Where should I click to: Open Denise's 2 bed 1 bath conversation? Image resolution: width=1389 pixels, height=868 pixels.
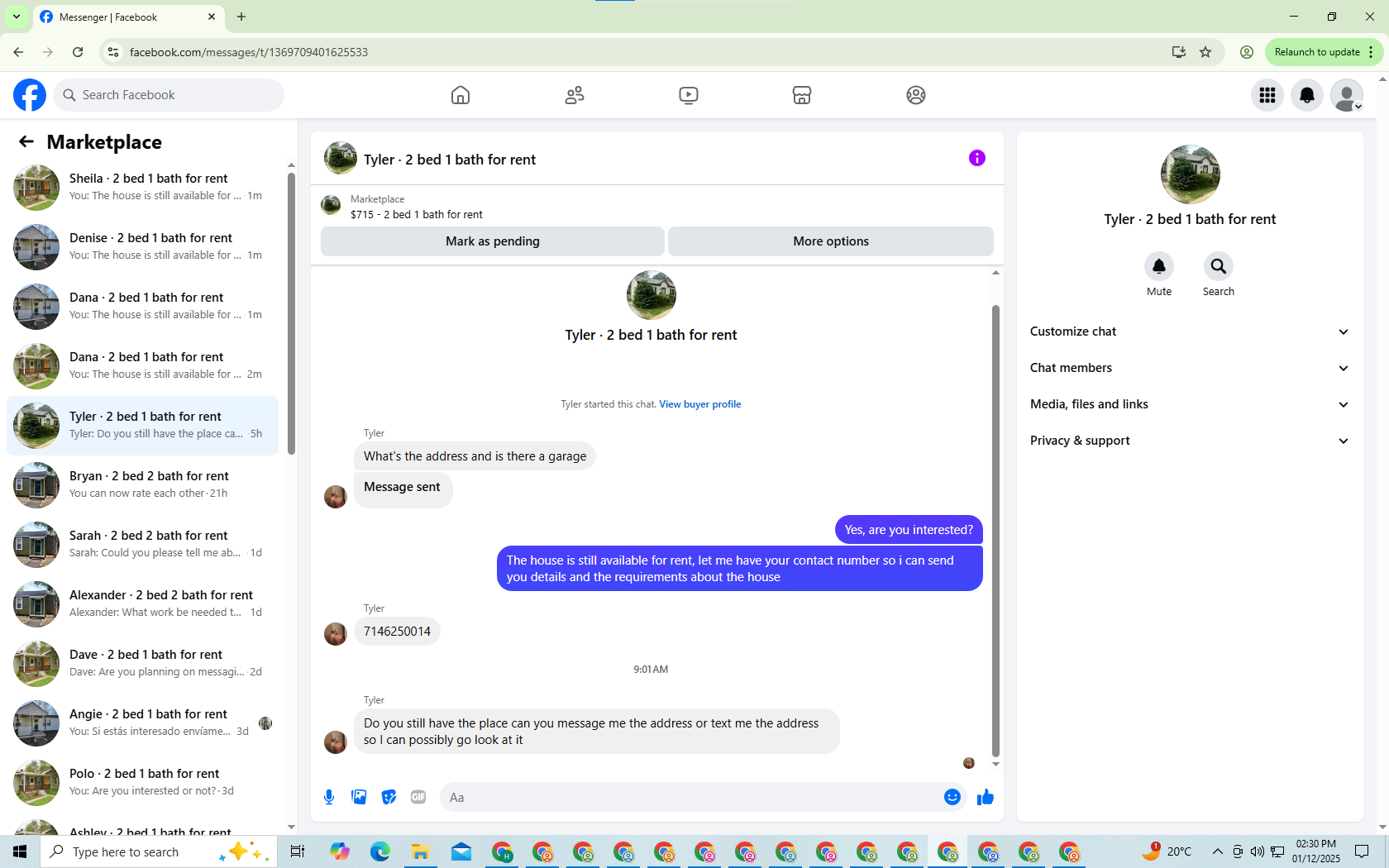point(142,246)
